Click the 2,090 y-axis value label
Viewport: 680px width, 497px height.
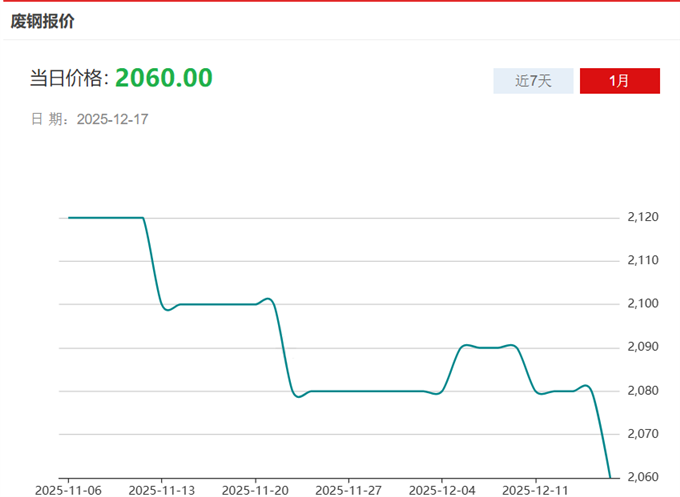click(x=643, y=347)
